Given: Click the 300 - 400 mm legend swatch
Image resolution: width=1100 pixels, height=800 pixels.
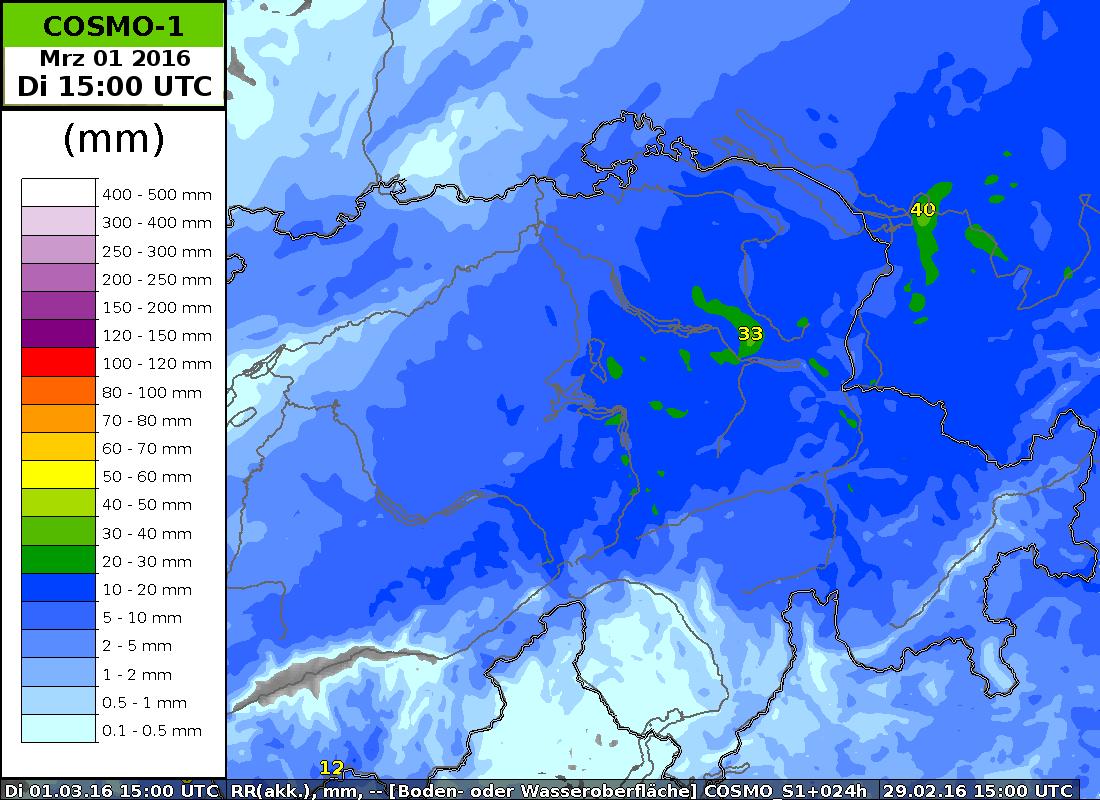Looking at the screenshot, I should 59,221.
